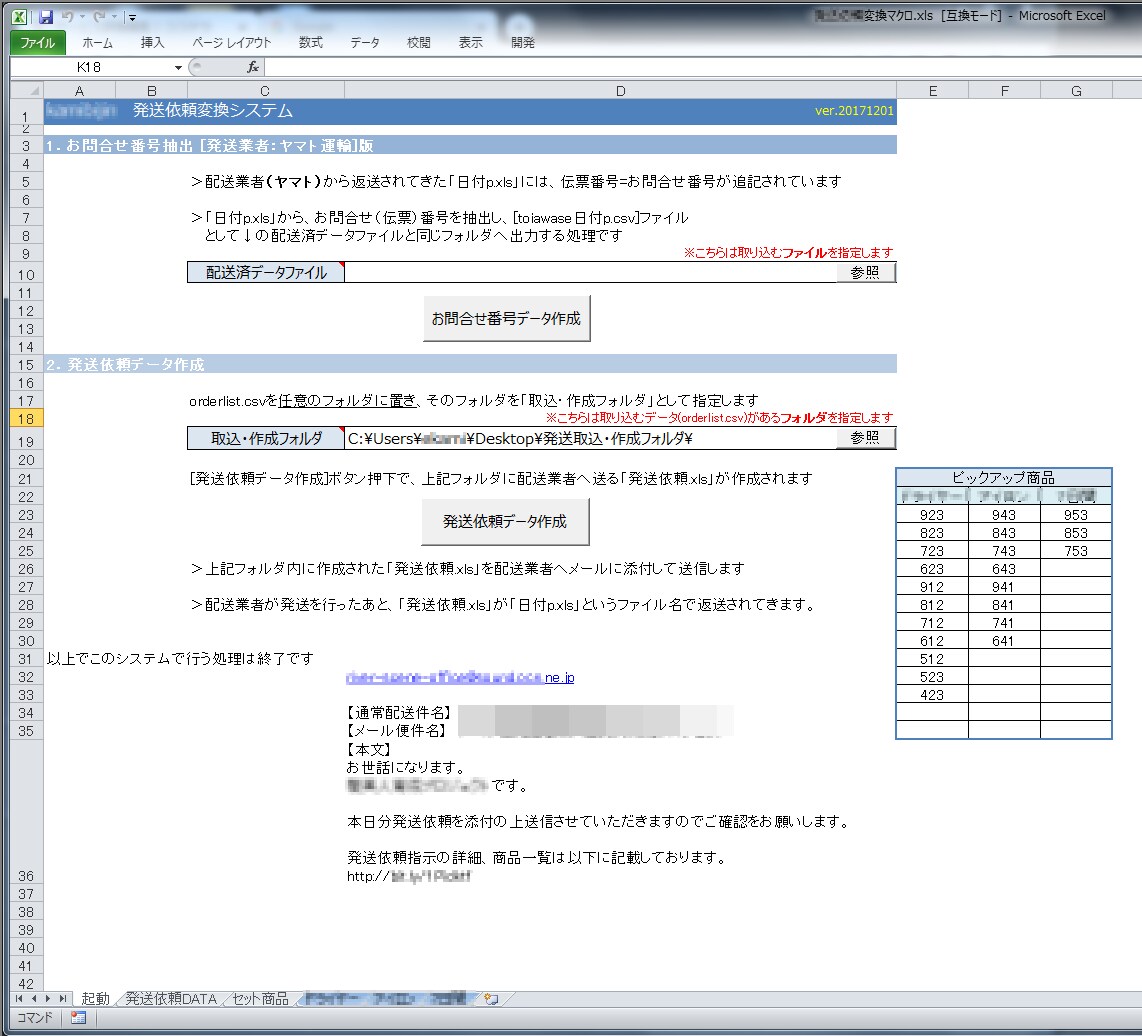Click cell containing 512
The image size is (1142, 1036).
(x=932, y=659)
